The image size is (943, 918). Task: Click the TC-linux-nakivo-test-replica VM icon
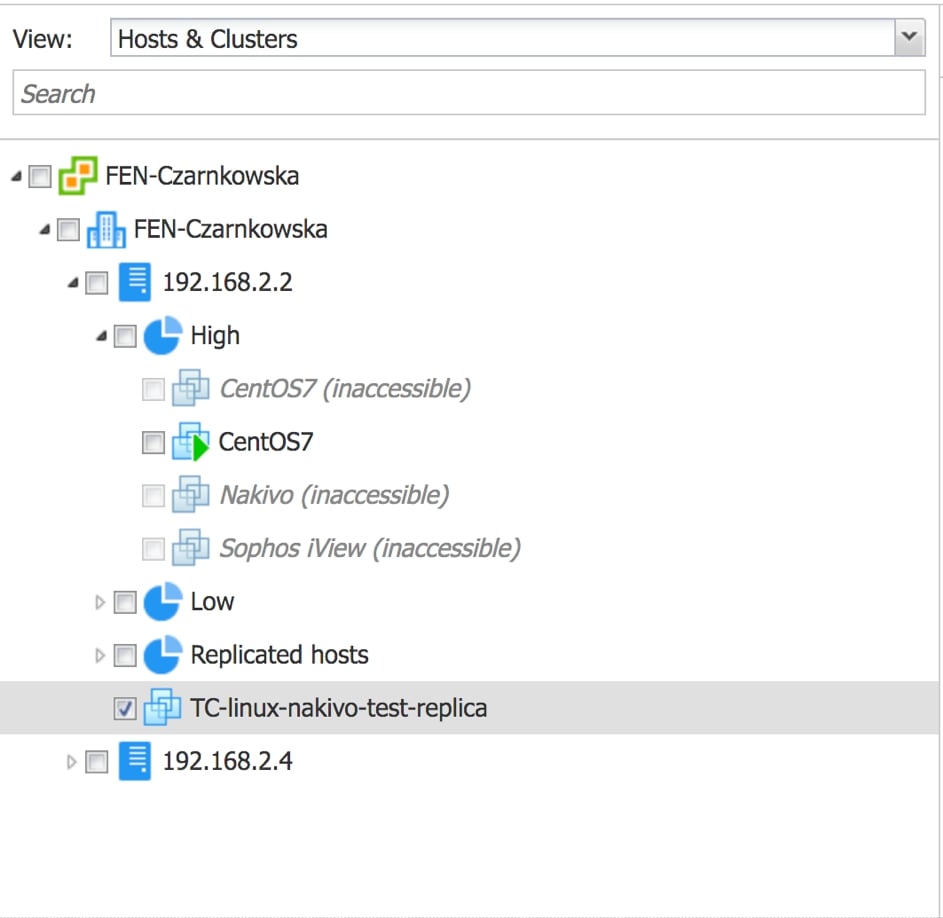coord(162,709)
